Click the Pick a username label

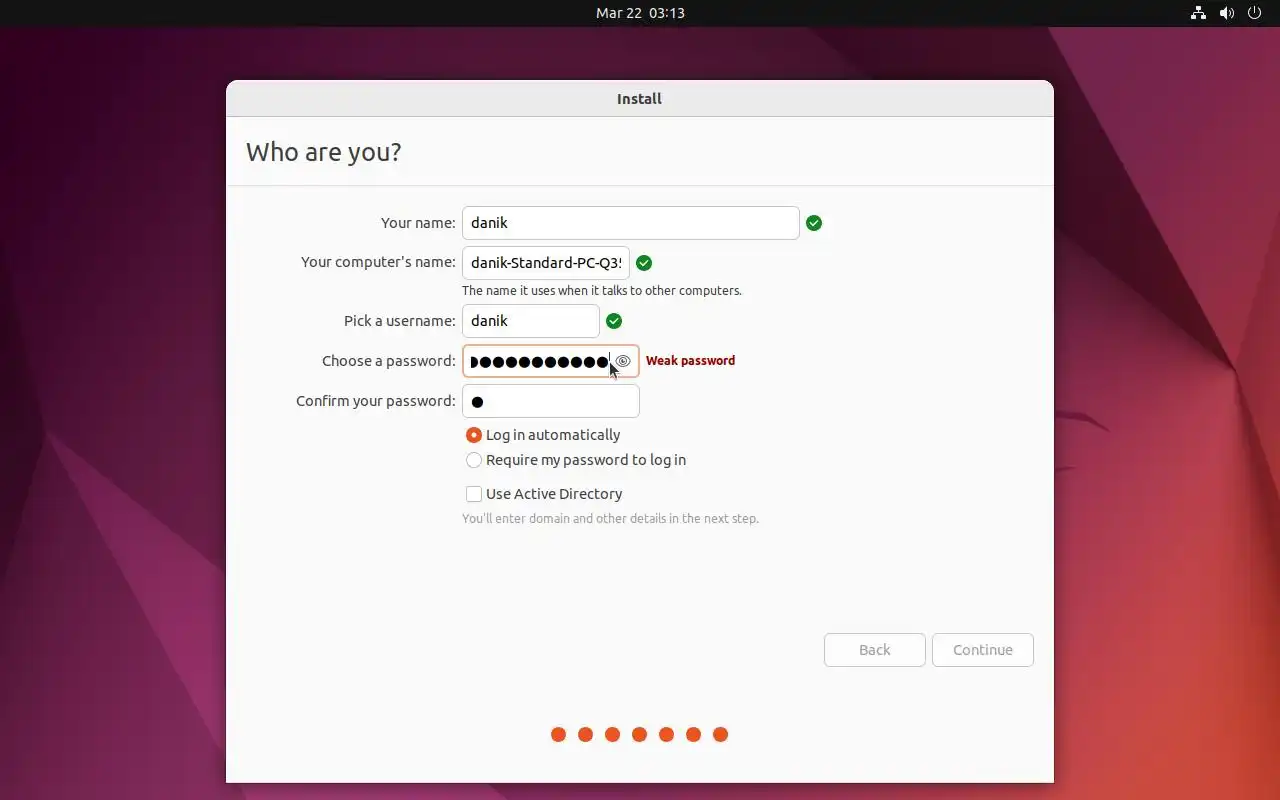pyautogui.click(x=400, y=321)
